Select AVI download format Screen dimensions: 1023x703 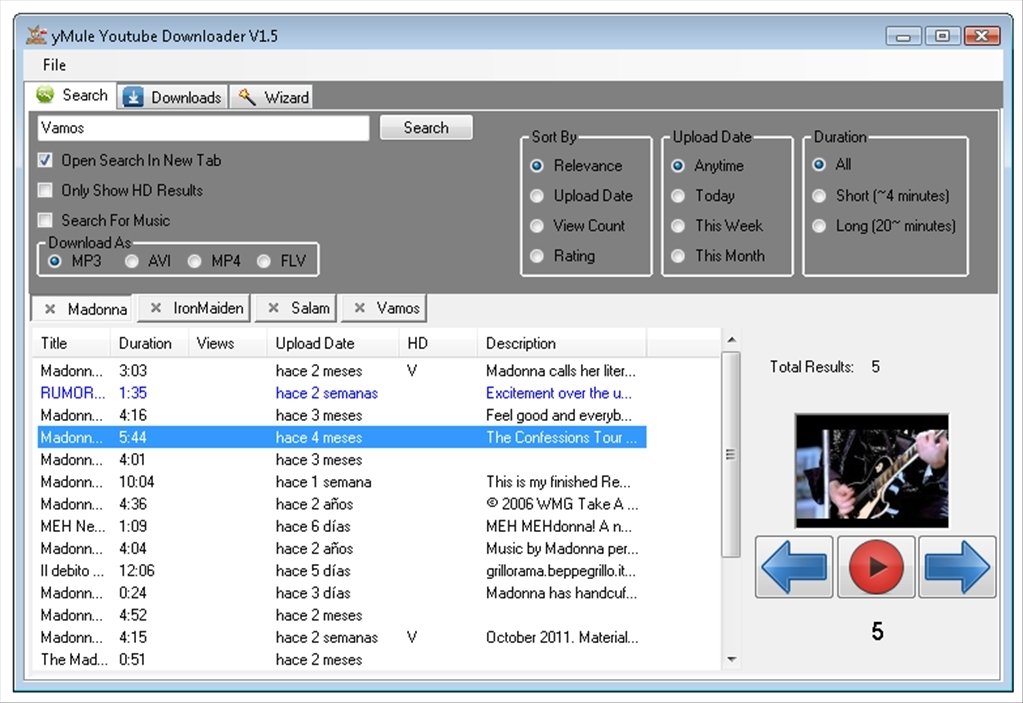(132, 262)
